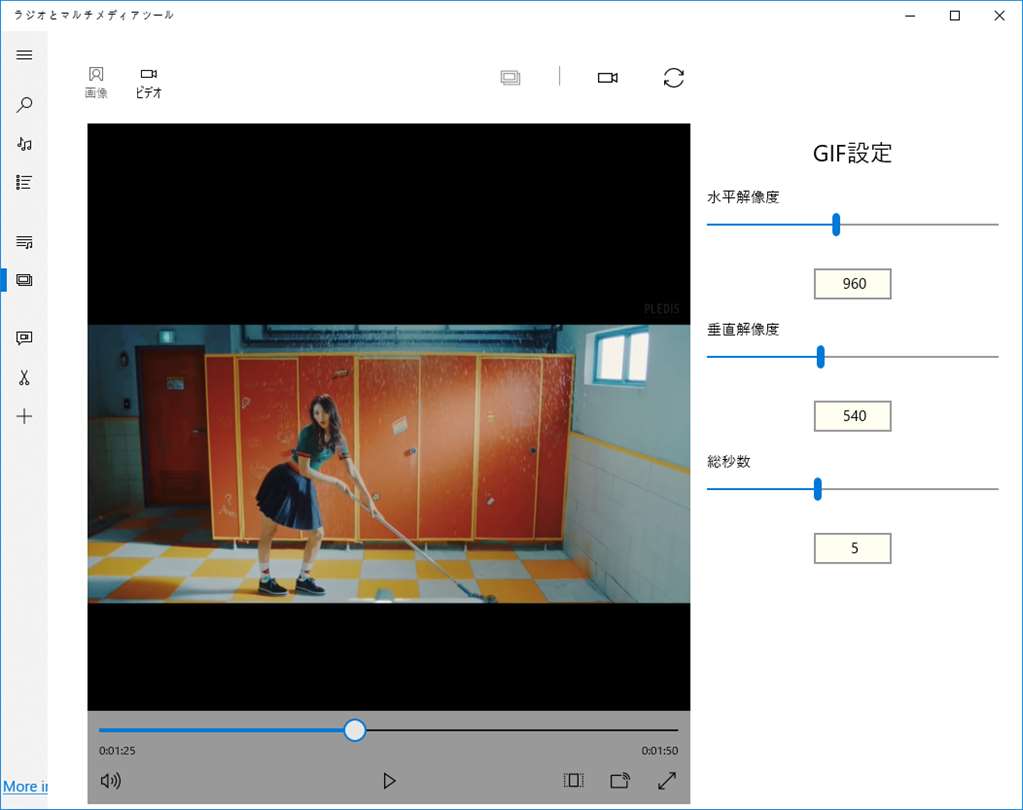Maximize the application window

click(x=954, y=16)
